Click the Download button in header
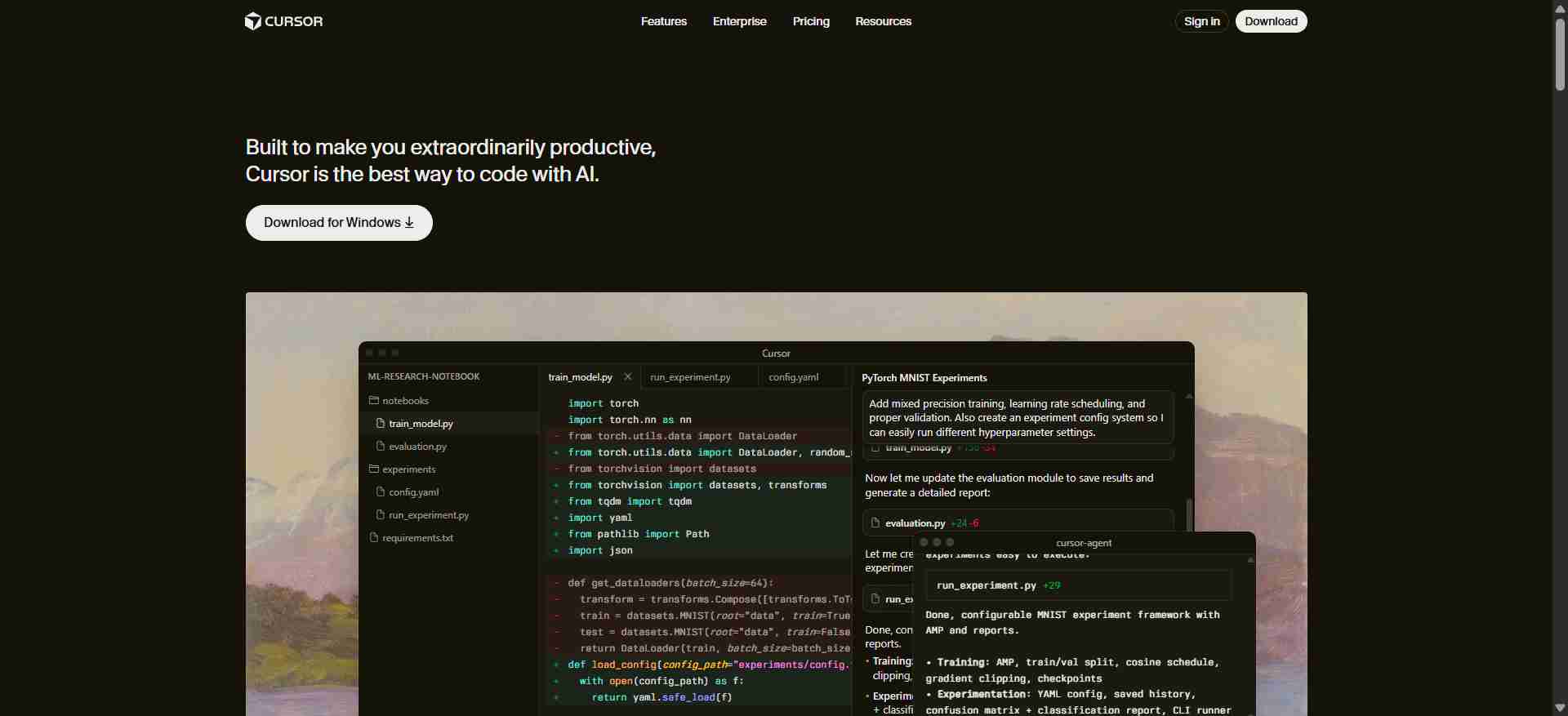 pyautogui.click(x=1271, y=21)
